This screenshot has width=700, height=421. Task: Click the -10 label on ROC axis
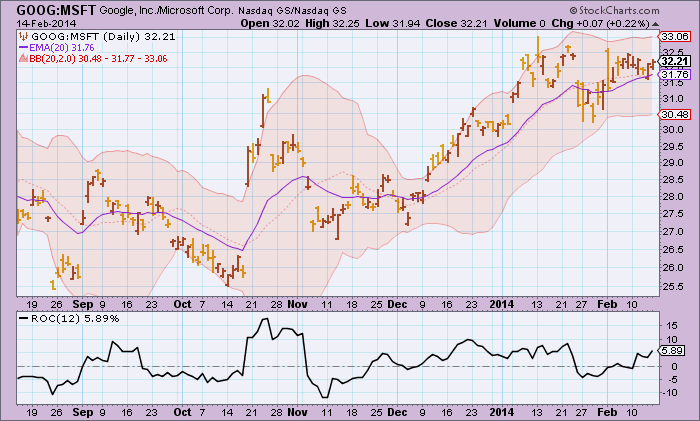(670, 393)
